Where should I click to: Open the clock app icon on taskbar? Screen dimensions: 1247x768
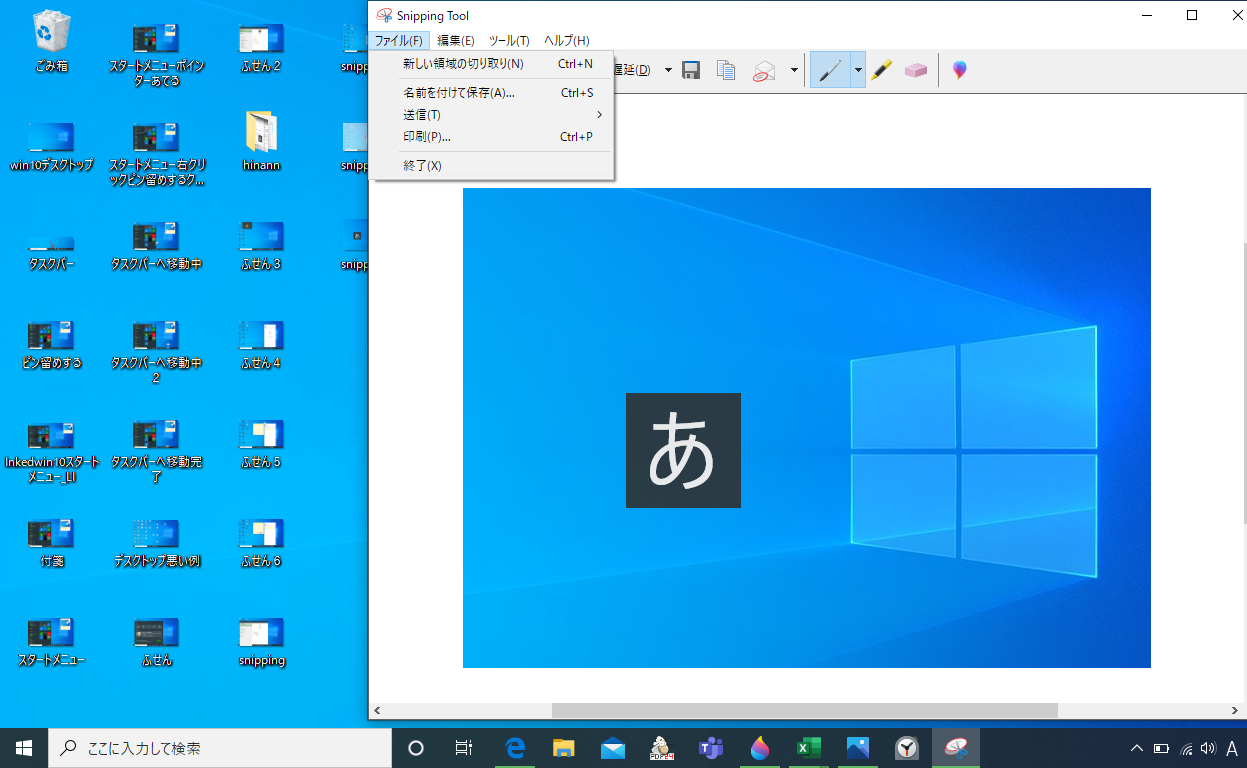(906, 748)
